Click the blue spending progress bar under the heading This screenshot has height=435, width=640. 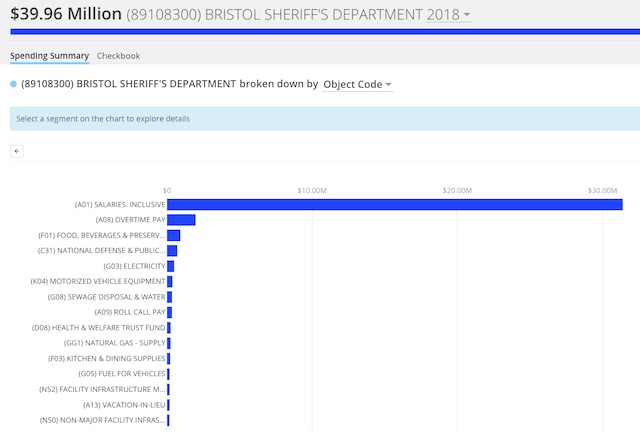pos(325,32)
